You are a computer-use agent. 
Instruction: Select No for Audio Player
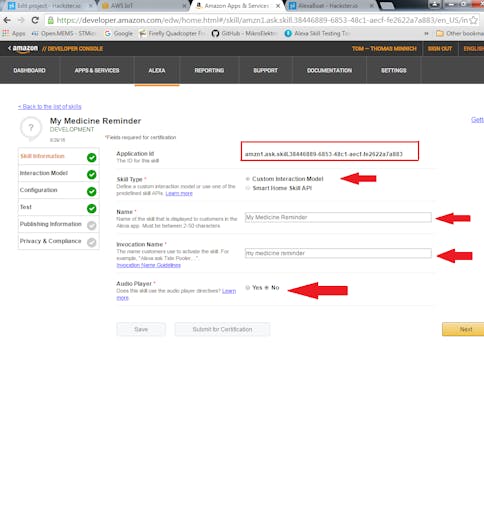tap(266, 288)
